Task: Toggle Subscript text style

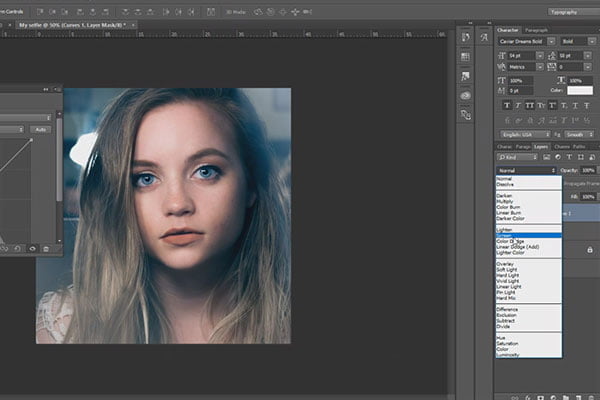Action: point(564,106)
